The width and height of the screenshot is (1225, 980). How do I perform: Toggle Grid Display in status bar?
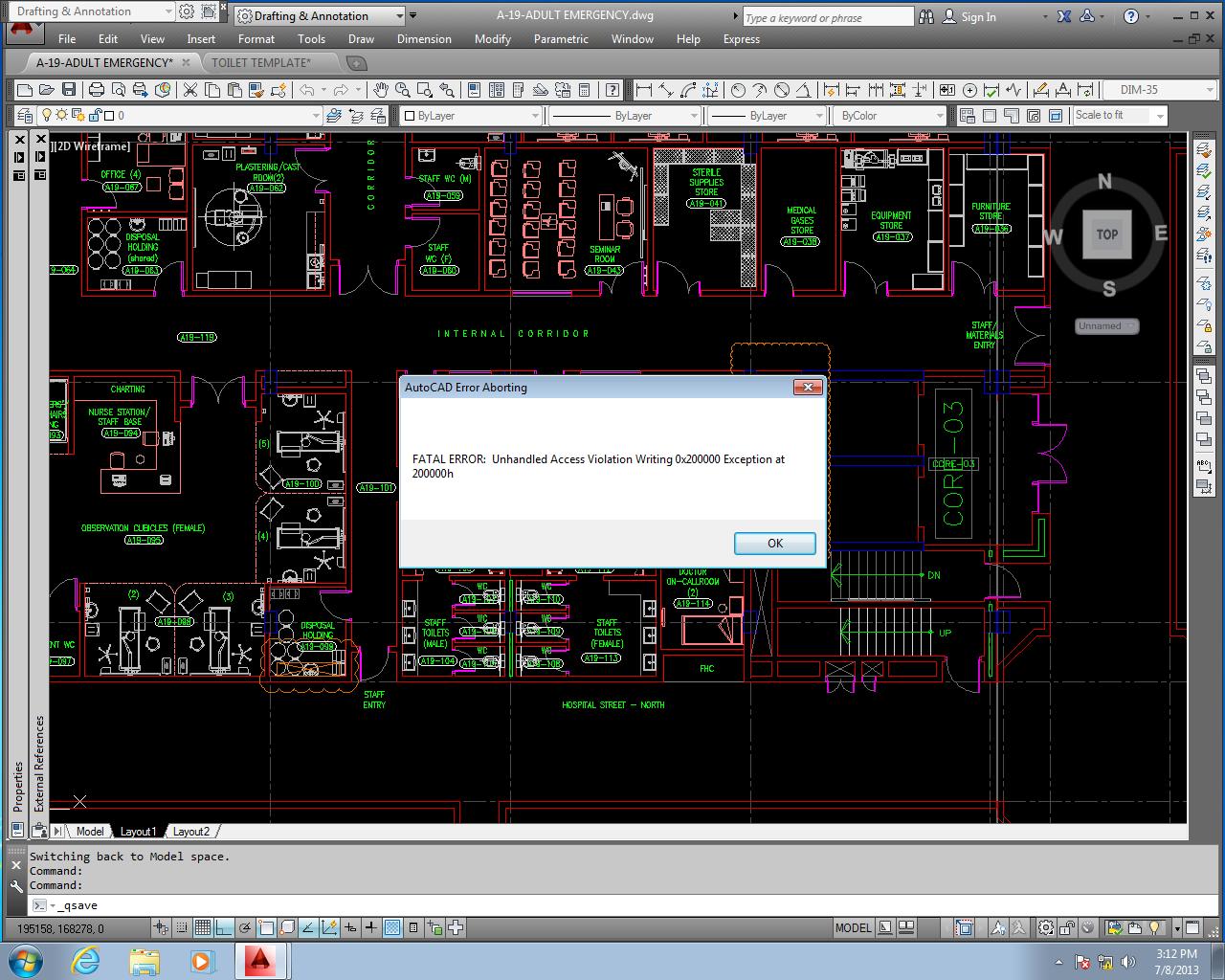203,927
